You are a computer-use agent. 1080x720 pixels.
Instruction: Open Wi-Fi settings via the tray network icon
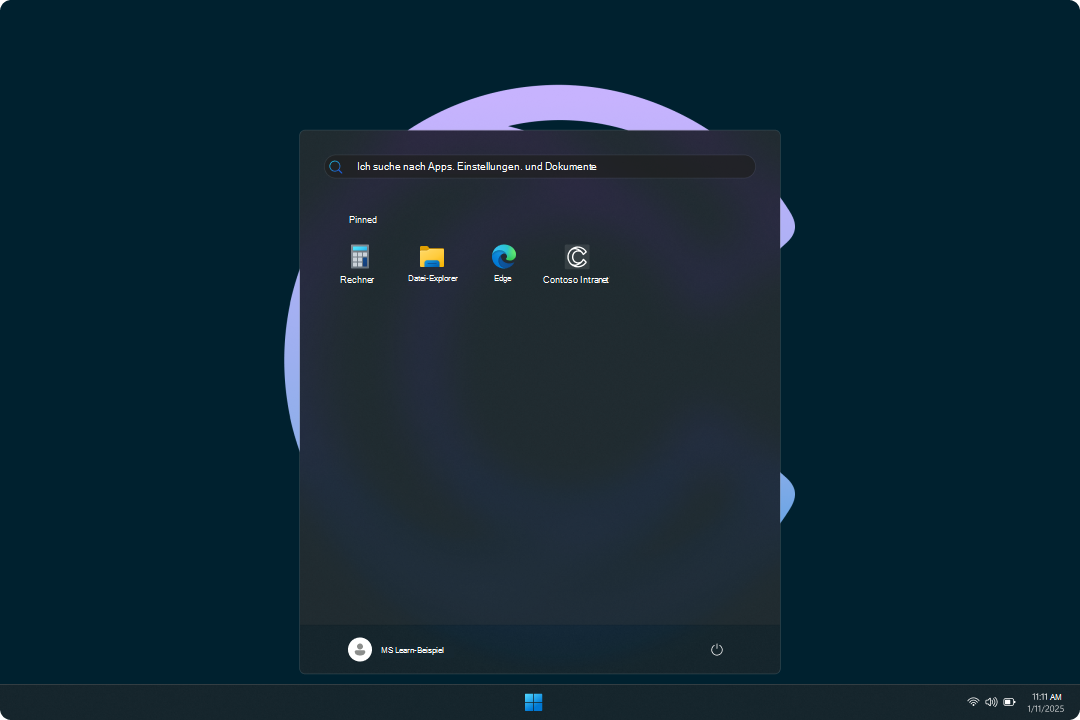[x=973, y=701]
